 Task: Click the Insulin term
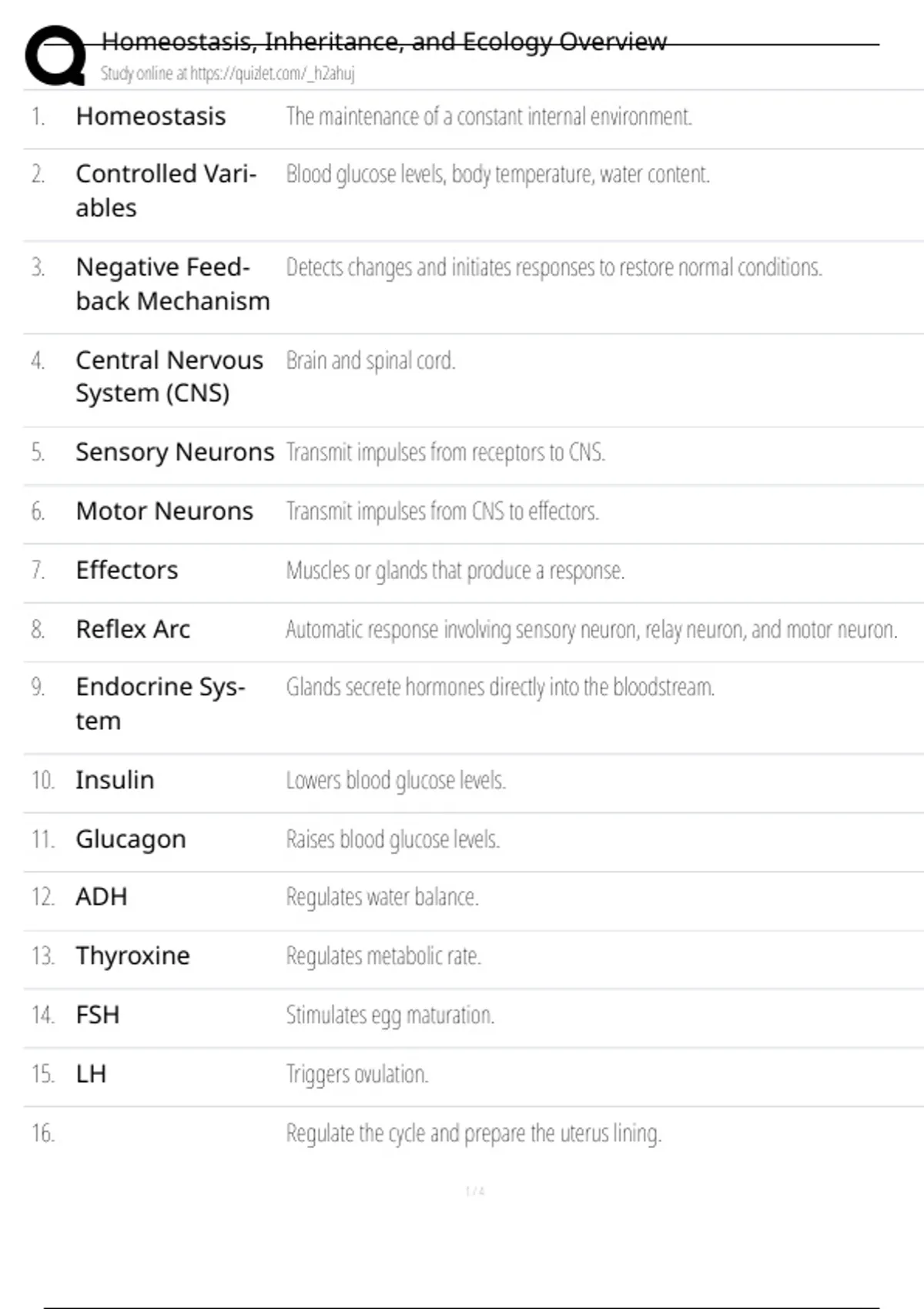pos(115,780)
